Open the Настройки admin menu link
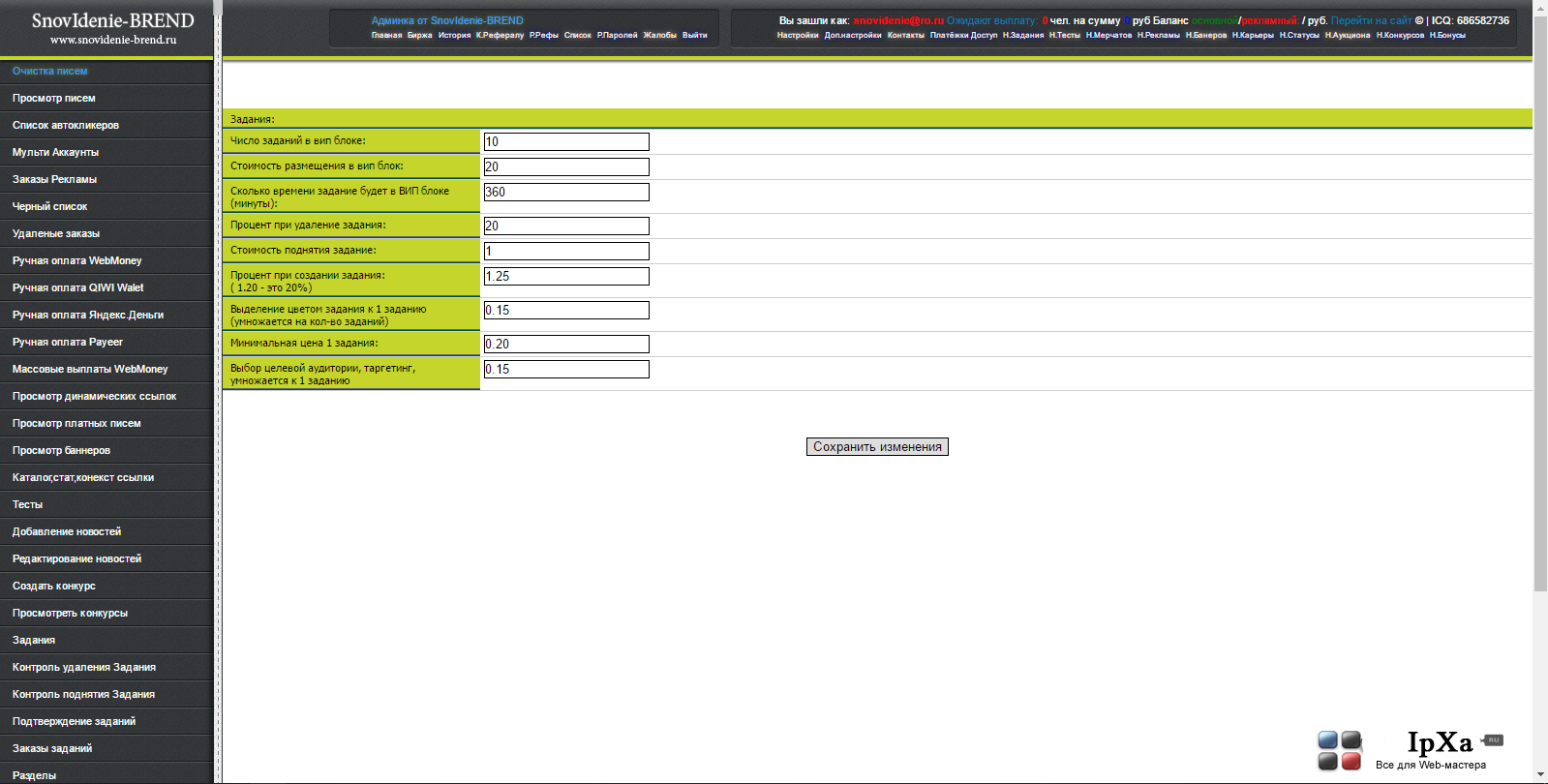1548x784 pixels. click(x=798, y=36)
